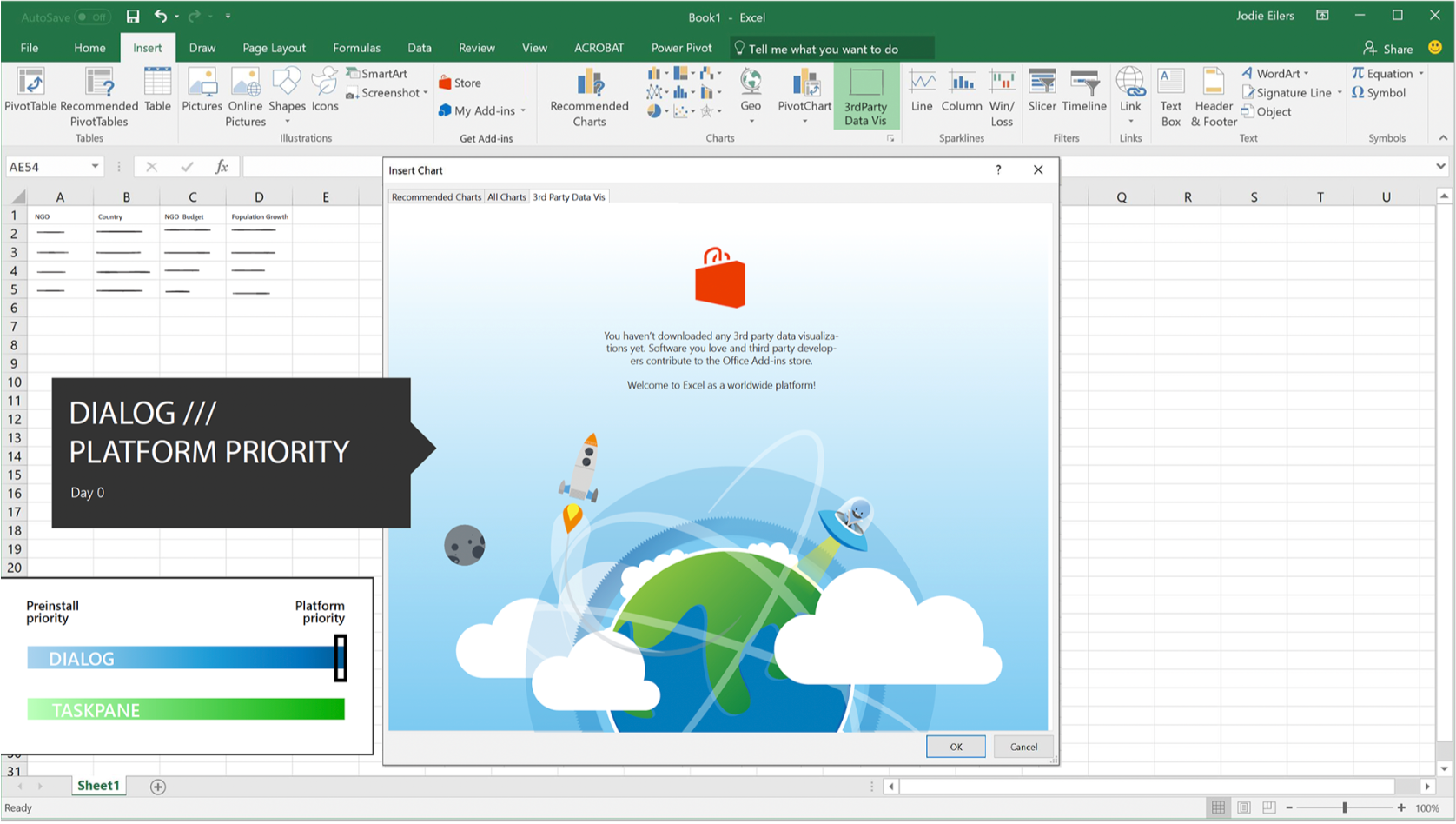Click the column A header
This screenshot has width=1456, height=824.
pyautogui.click(x=60, y=197)
